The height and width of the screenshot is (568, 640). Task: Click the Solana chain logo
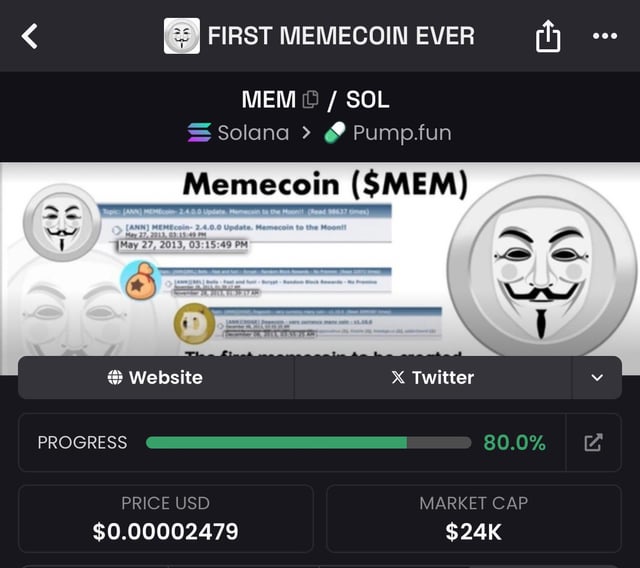pos(199,133)
